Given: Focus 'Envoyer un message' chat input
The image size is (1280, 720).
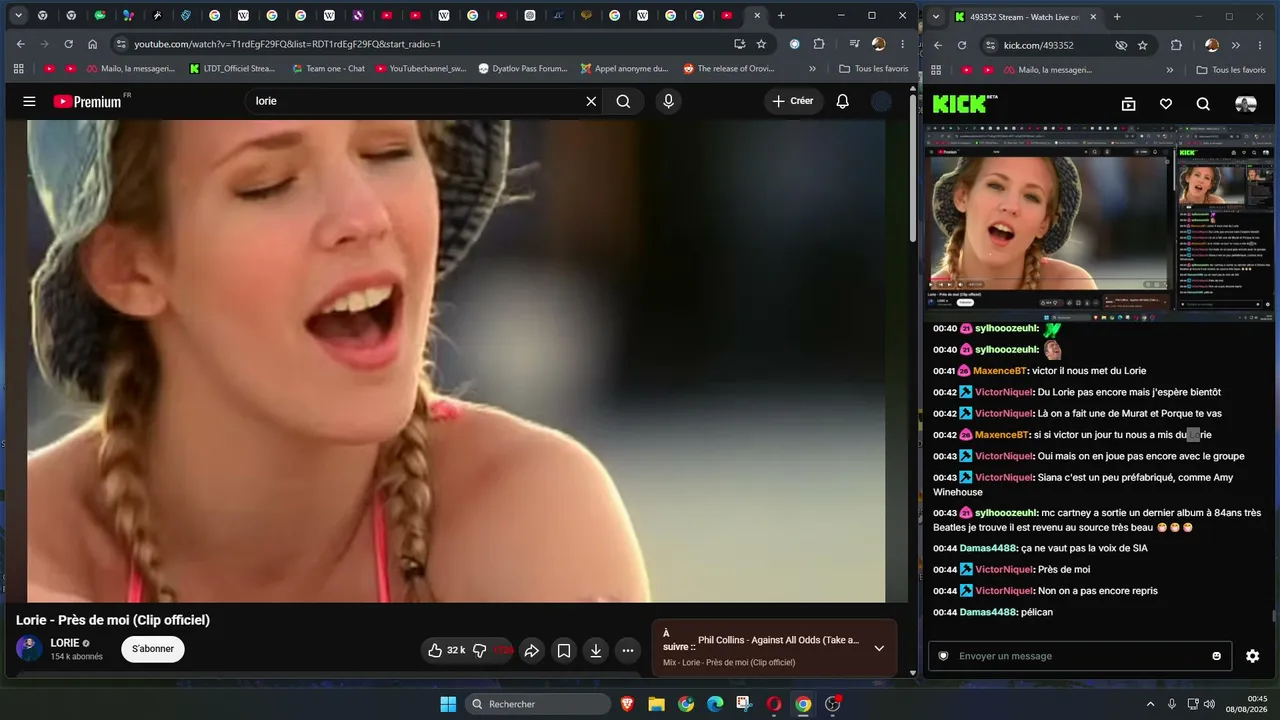Looking at the screenshot, I should [x=1079, y=656].
